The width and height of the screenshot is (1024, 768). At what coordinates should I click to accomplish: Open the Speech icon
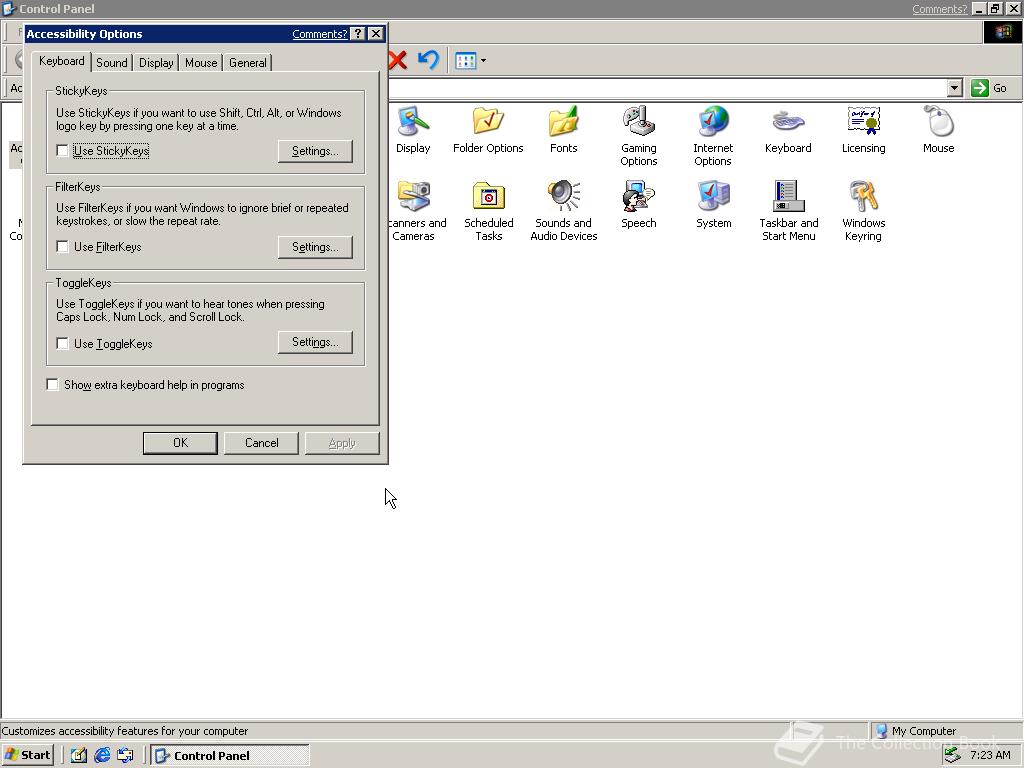coord(638,204)
